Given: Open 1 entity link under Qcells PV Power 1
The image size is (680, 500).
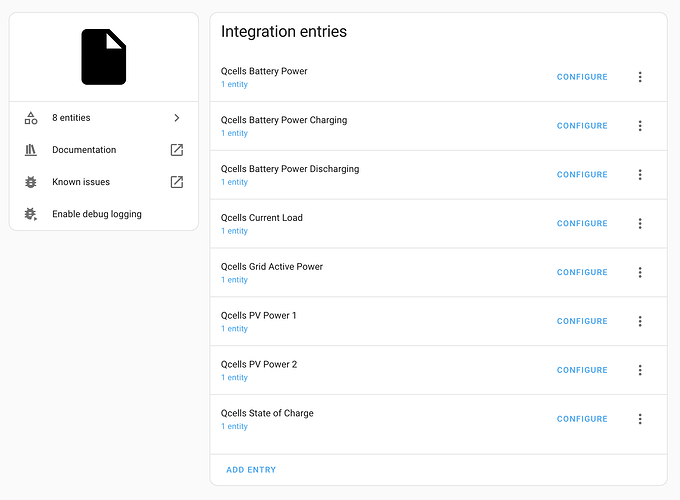Looking at the screenshot, I should [x=234, y=329].
